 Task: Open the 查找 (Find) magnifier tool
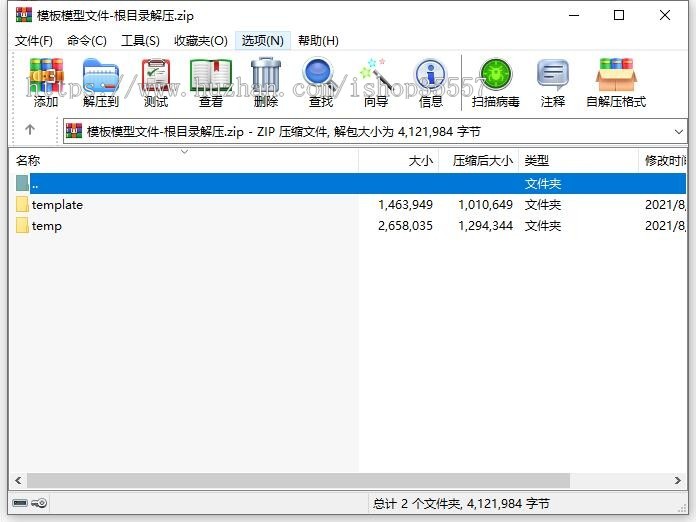pos(321,83)
